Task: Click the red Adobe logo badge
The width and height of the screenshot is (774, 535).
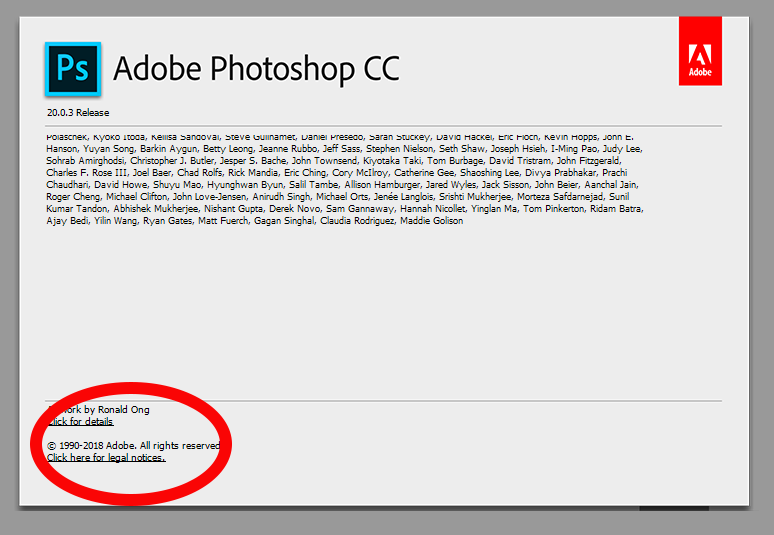Action: tap(700, 51)
